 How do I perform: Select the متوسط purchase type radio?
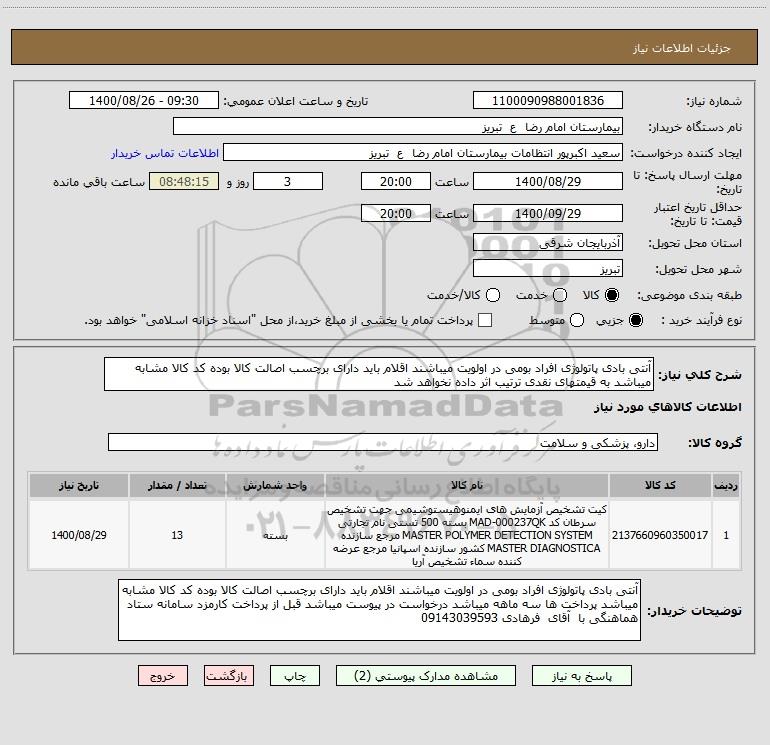(577, 320)
